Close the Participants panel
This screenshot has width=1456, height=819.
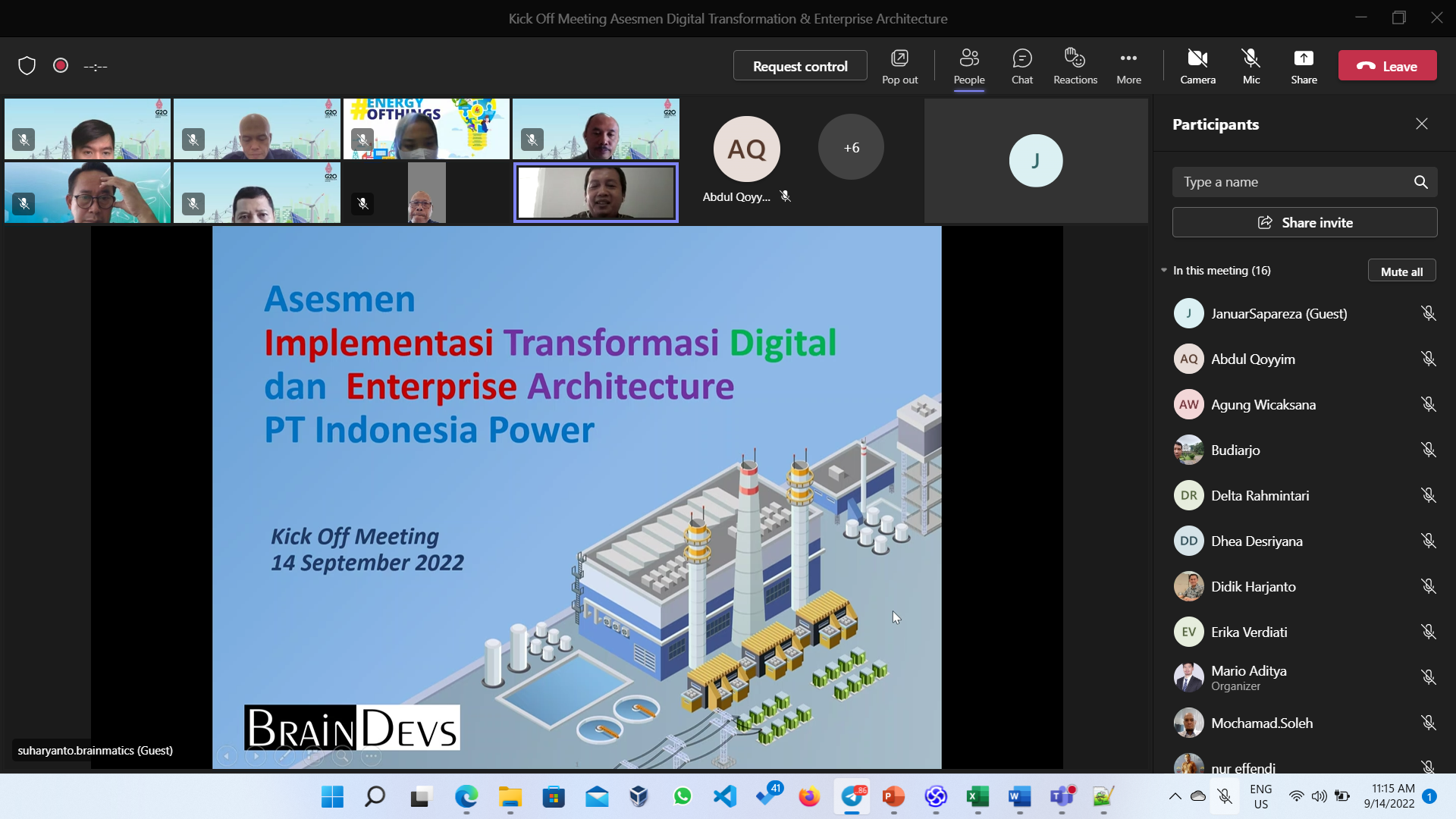point(1421,124)
